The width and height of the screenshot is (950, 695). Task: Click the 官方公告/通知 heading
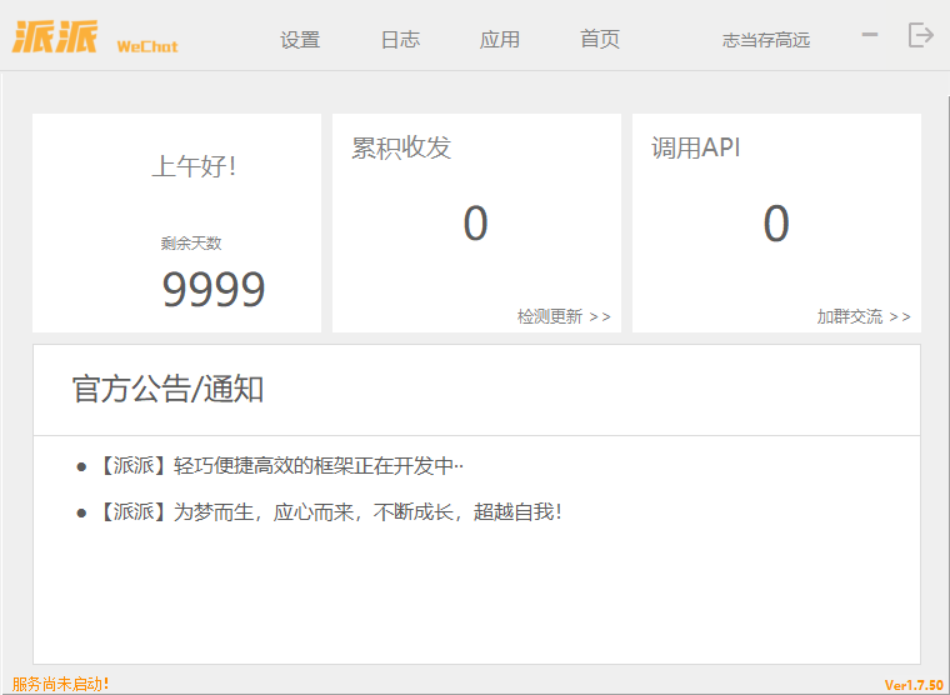(168, 389)
